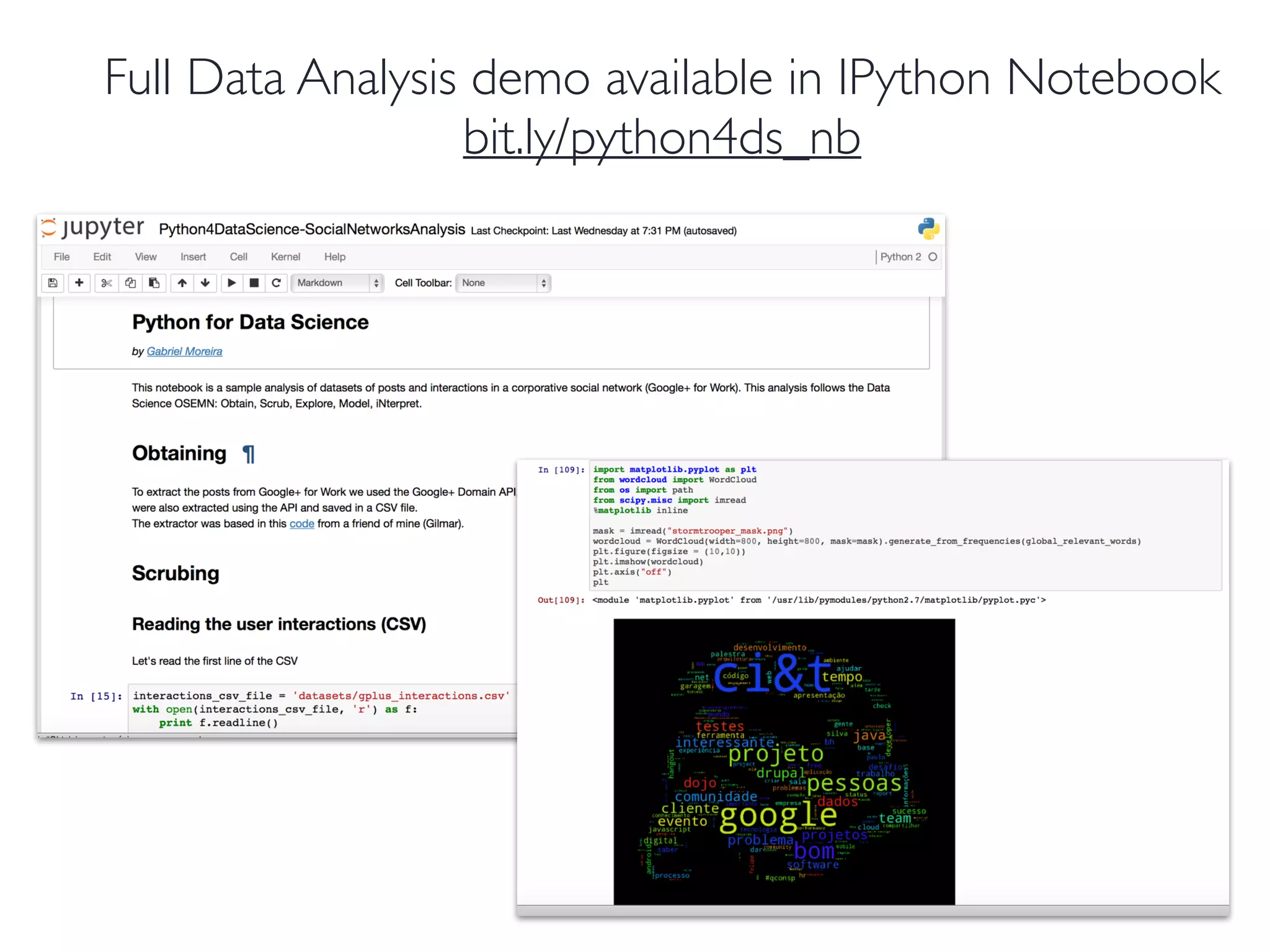Open the Cell menu

tap(238, 257)
